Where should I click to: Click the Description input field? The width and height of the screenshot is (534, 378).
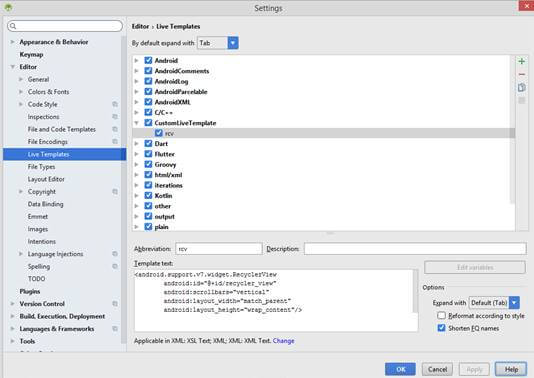(x=415, y=249)
